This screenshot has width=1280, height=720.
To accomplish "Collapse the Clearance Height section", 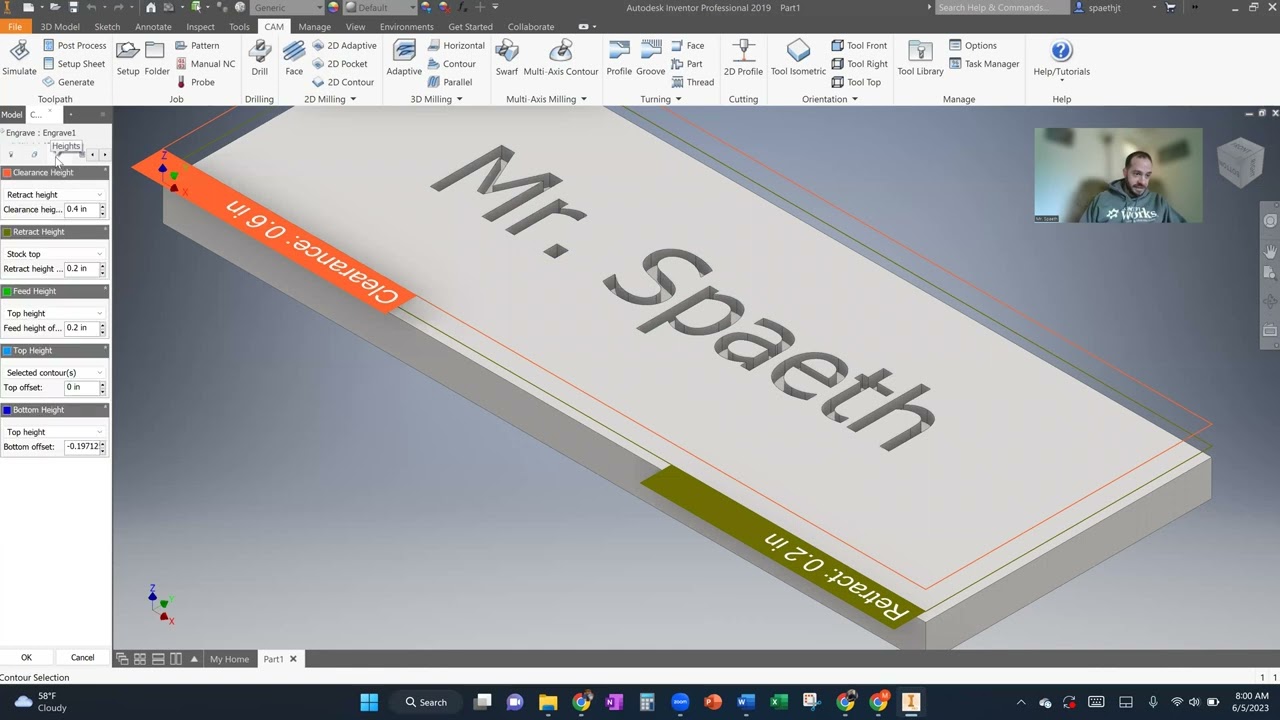I will point(105,172).
